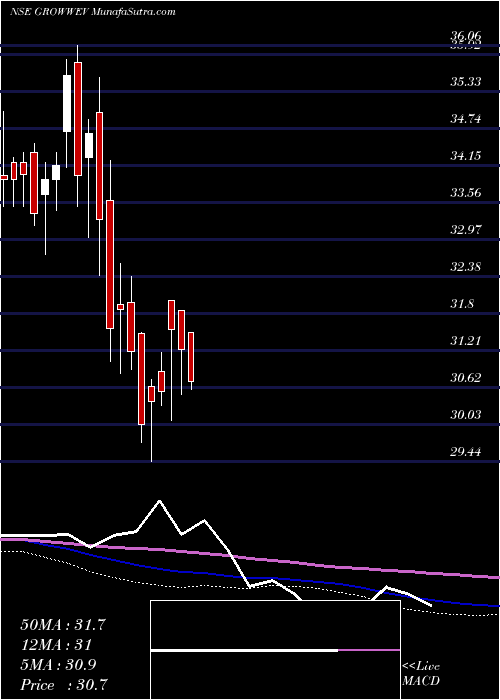Click the 'Price : 30.7' reading
500x700 pixels.
(x=65, y=684)
